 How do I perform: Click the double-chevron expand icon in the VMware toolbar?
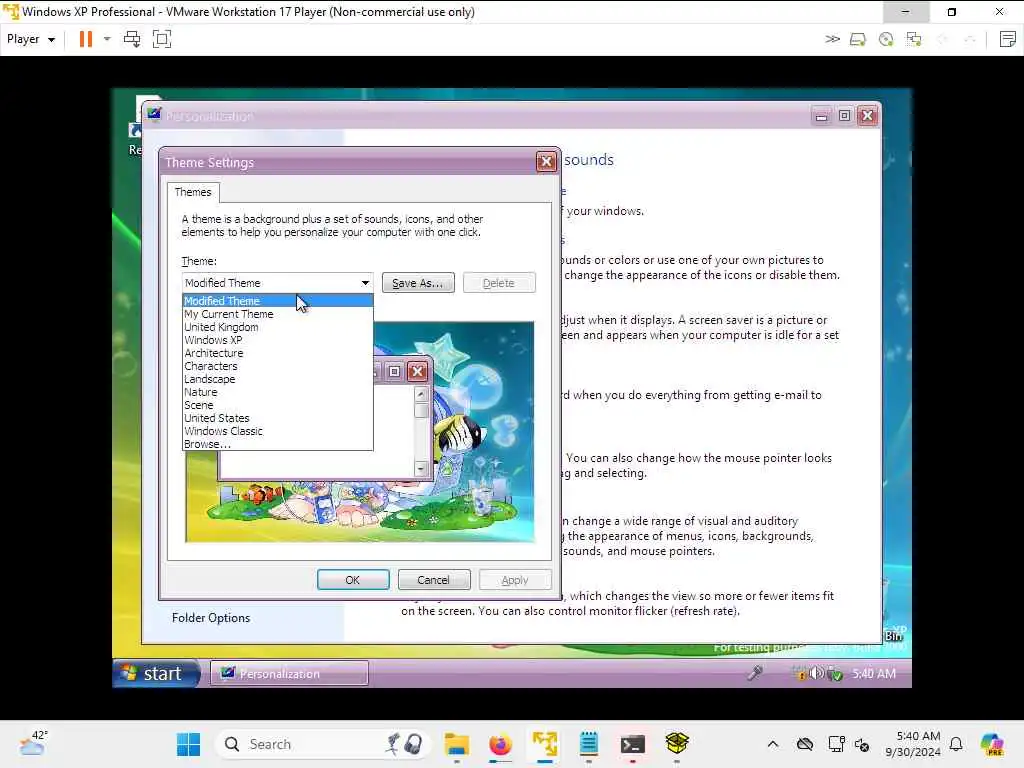[832, 39]
